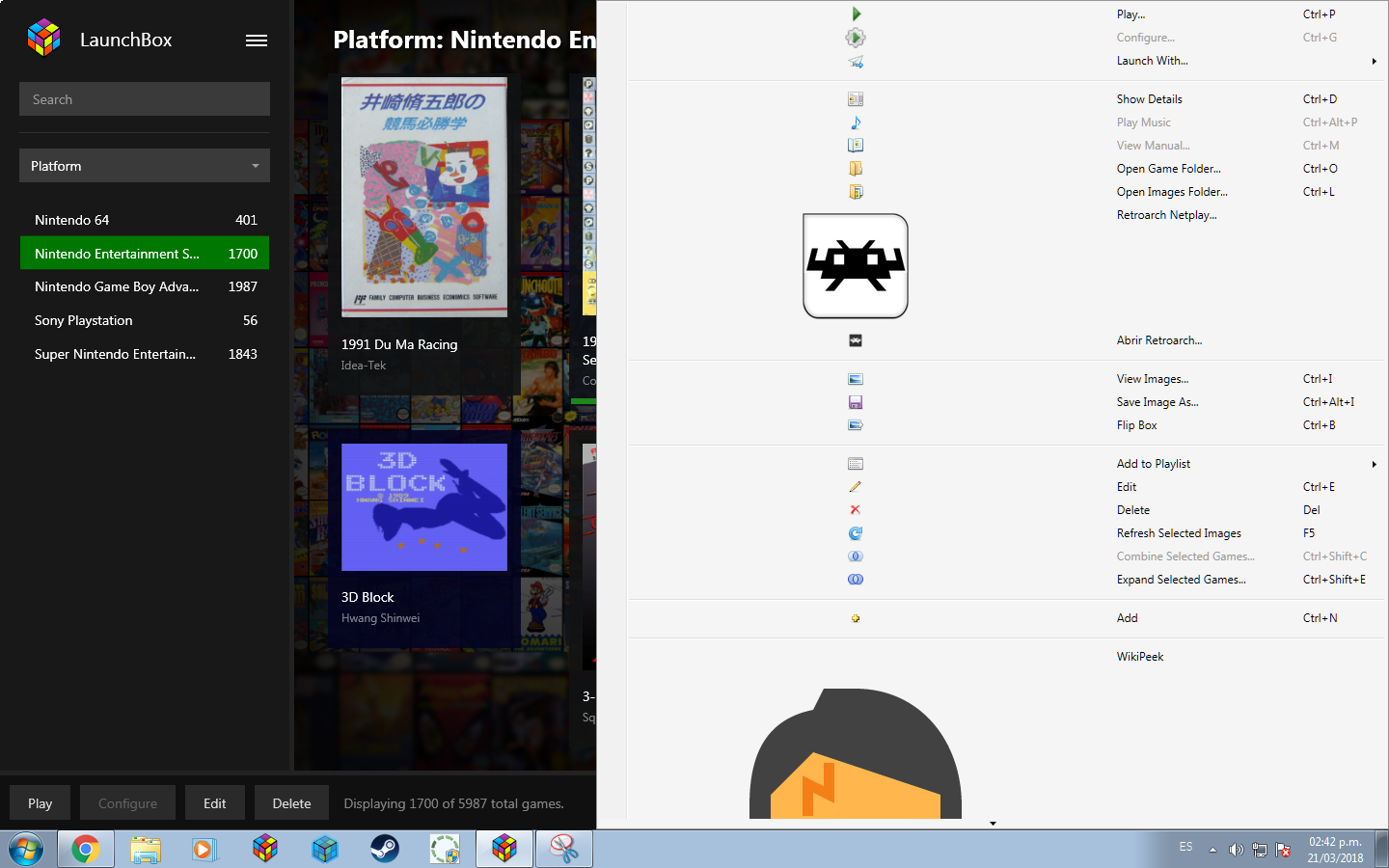Screen dimensions: 1389x868
Task: Click the Configure button in bottom bar
Action: 127,803
